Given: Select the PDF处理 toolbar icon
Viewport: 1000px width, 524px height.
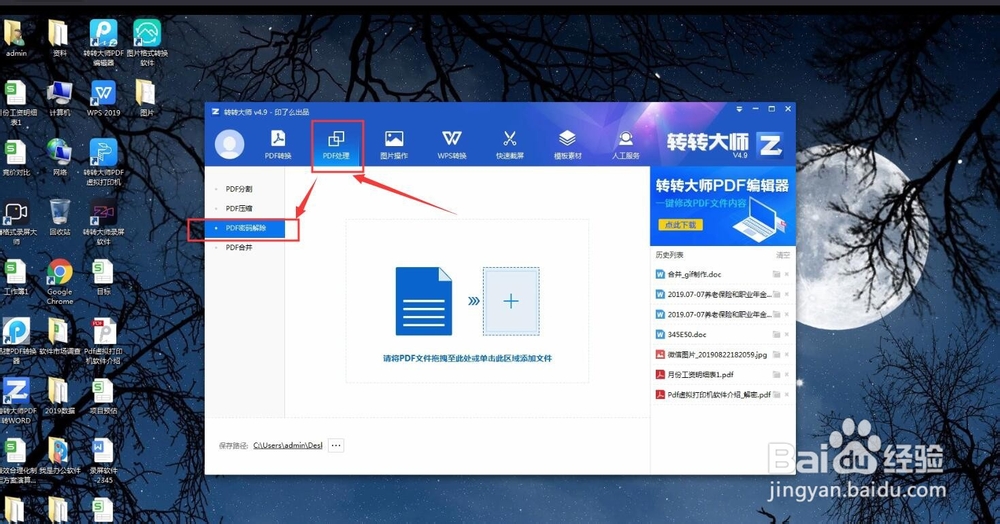Looking at the screenshot, I should click(336, 145).
